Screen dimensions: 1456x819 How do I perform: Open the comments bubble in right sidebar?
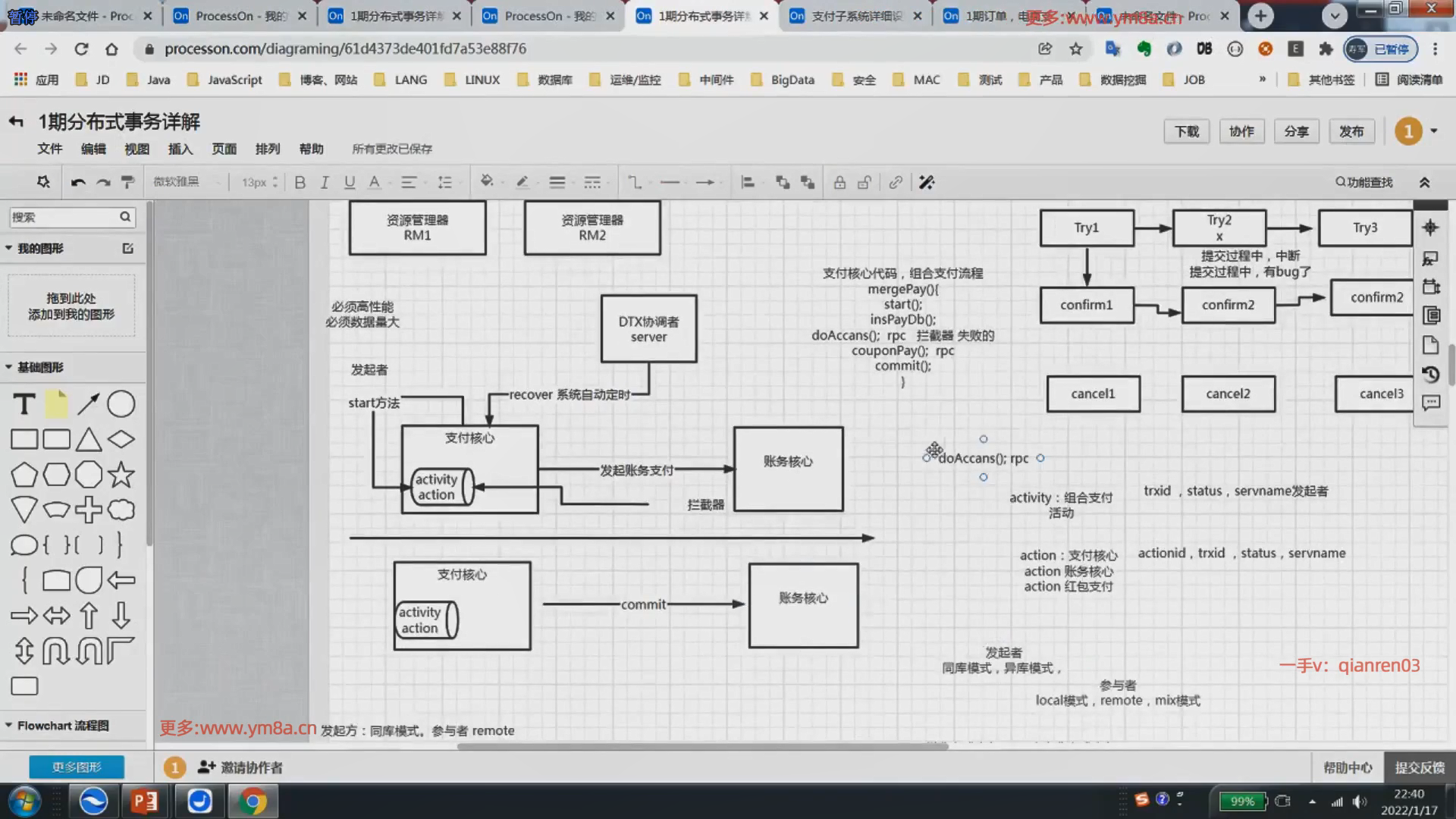[1430, 403]
